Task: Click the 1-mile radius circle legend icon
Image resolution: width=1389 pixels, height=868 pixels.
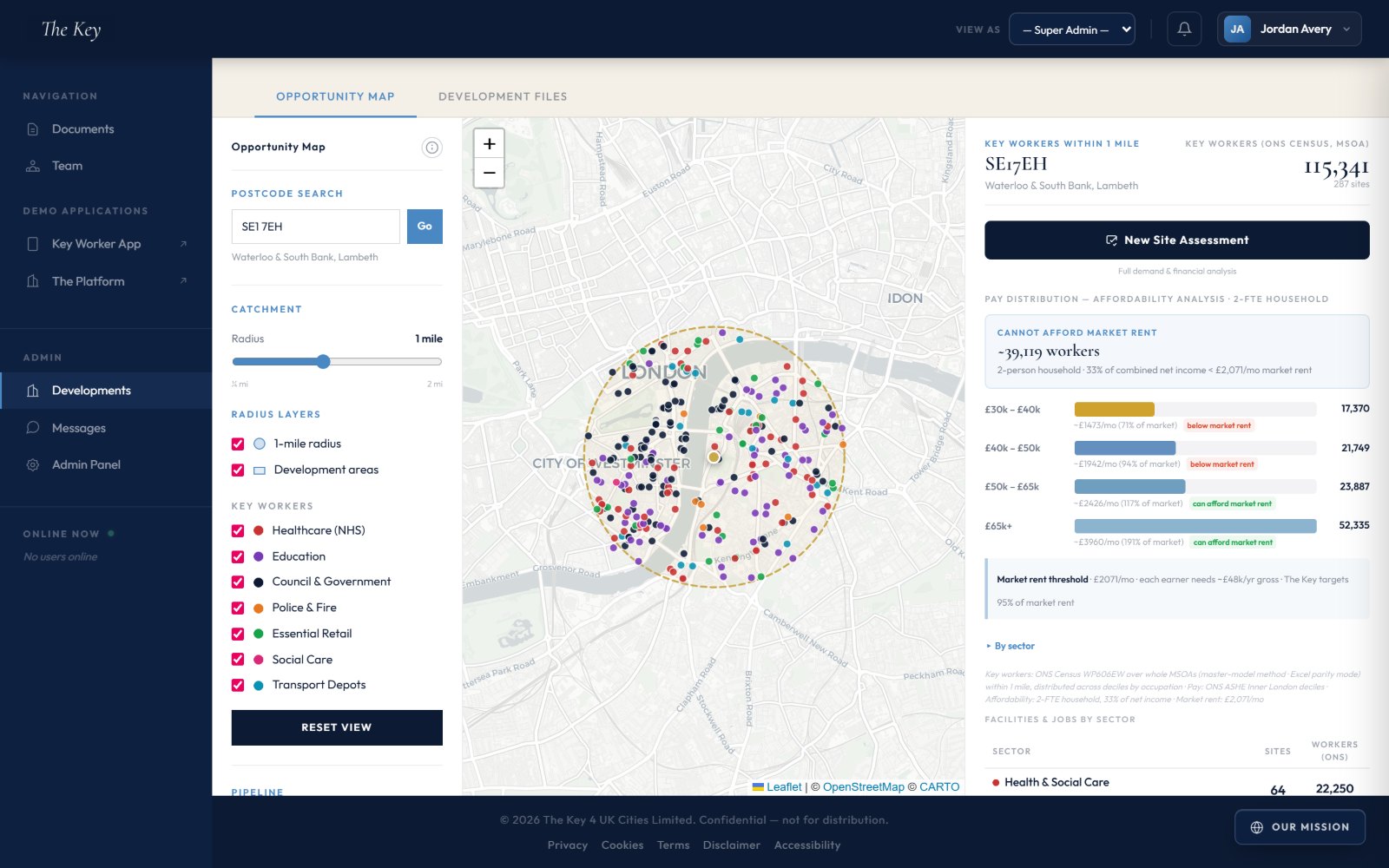Action: (259, 444)
